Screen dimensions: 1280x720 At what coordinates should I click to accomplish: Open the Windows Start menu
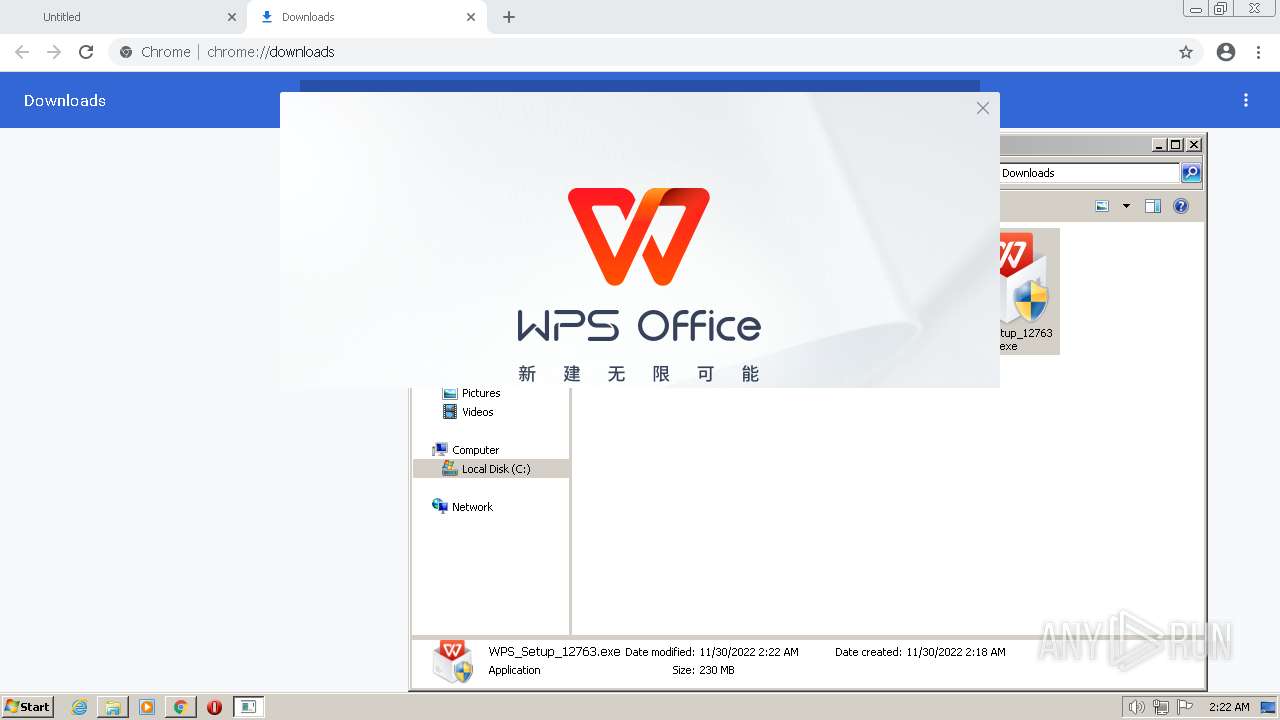click(28, 707)
